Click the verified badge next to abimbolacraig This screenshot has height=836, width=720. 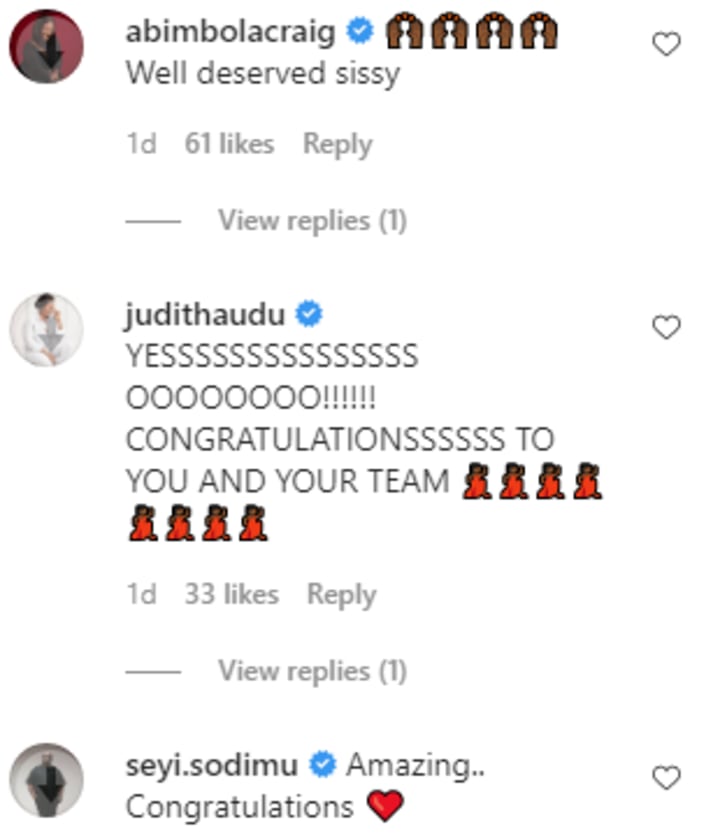pyautogui.click(x=360, y=30)
